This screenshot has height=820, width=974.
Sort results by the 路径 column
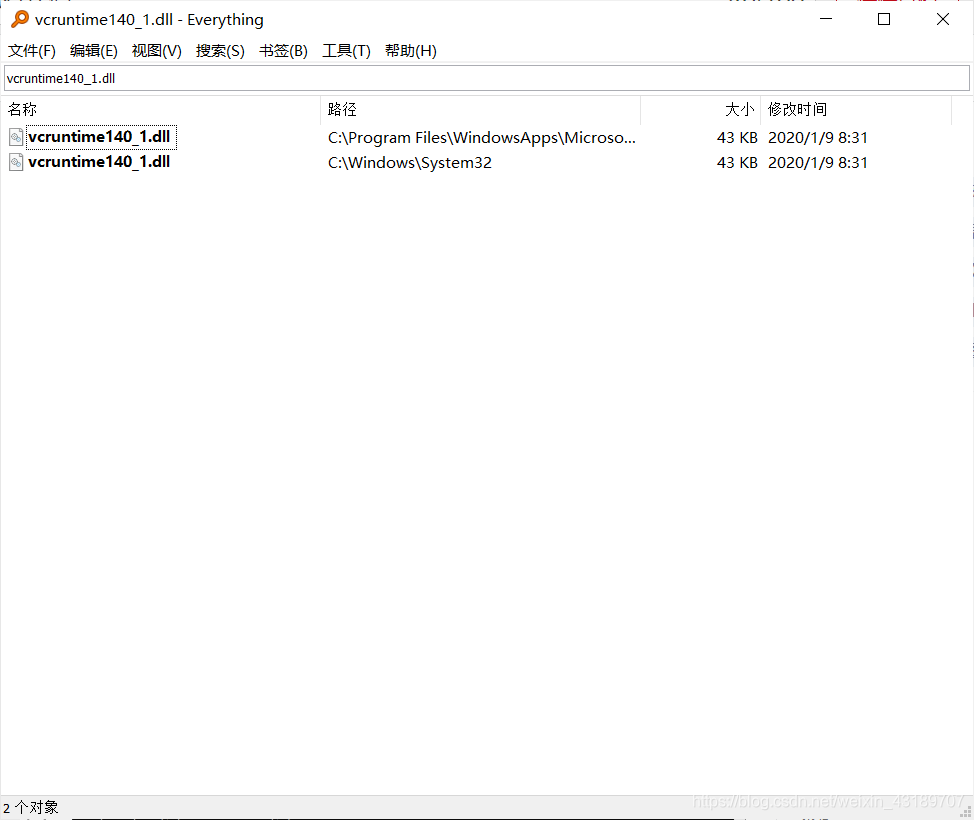coord(341,109)
